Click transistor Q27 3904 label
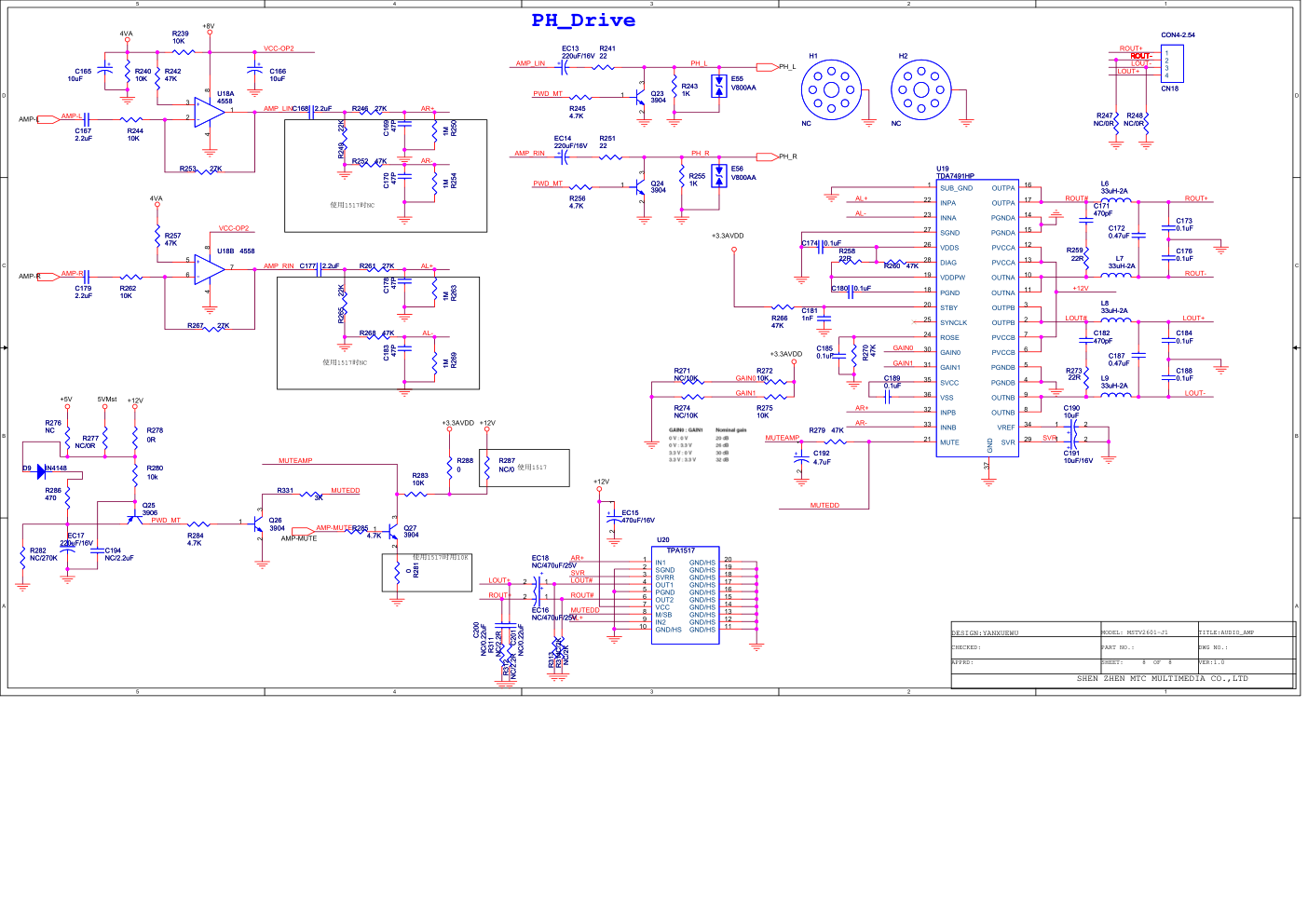This screenshot has height=924, width=1308. click(411, 531)
